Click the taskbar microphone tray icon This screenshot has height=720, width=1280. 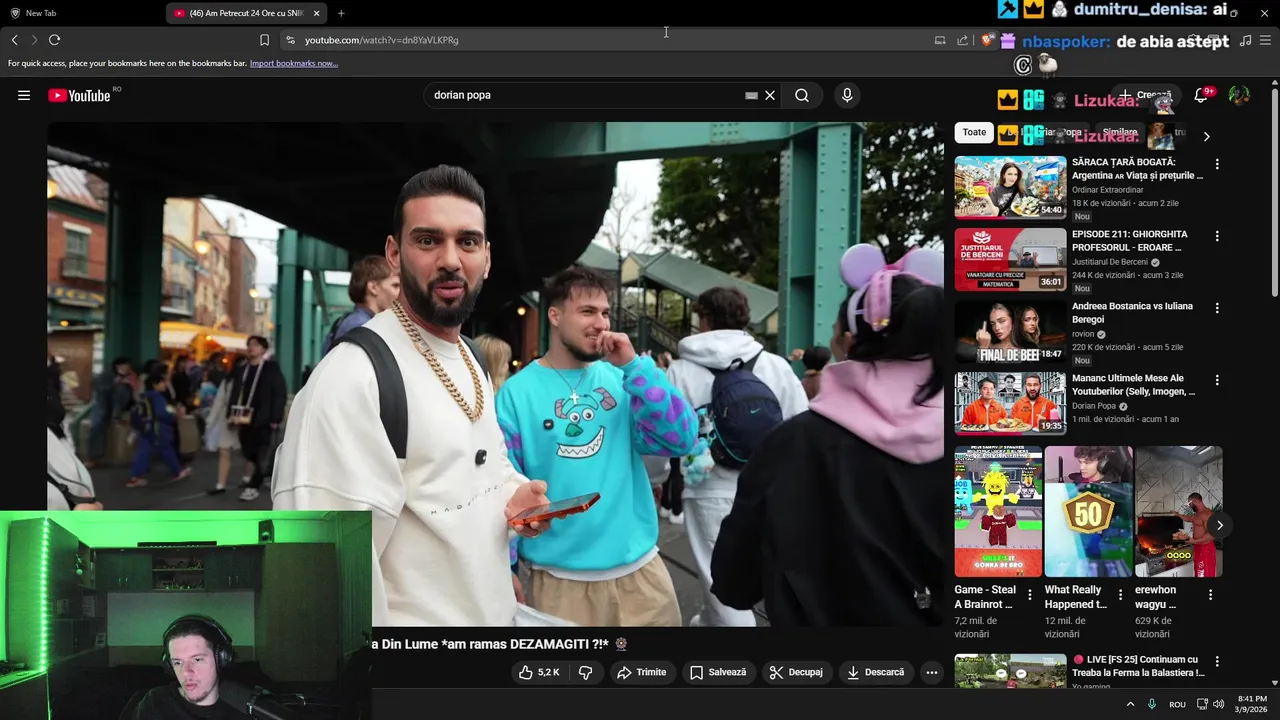point(1152,704)
